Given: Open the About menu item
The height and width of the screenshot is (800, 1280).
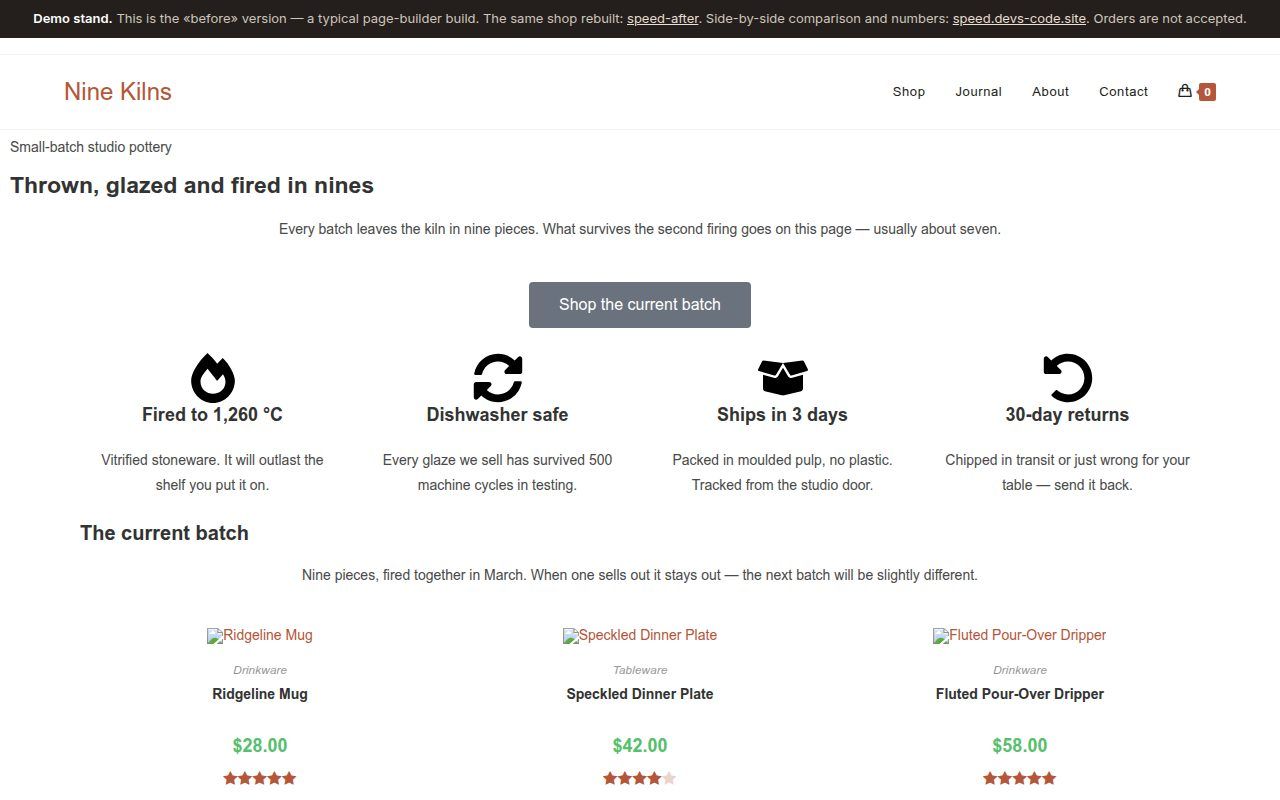Looking at the screenshot, I should (x=1050, y=91).
